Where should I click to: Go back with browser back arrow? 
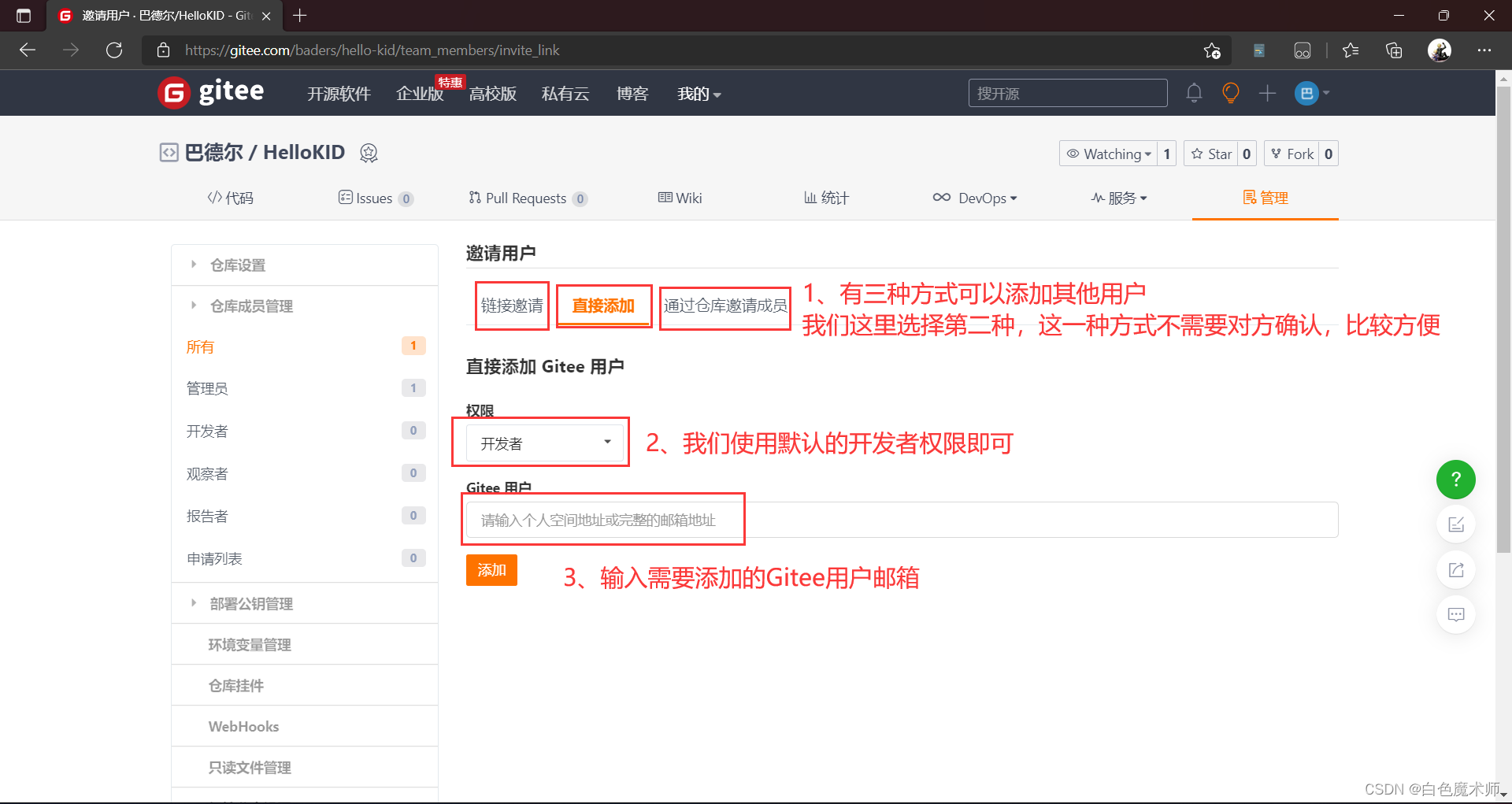click(28, 50)
